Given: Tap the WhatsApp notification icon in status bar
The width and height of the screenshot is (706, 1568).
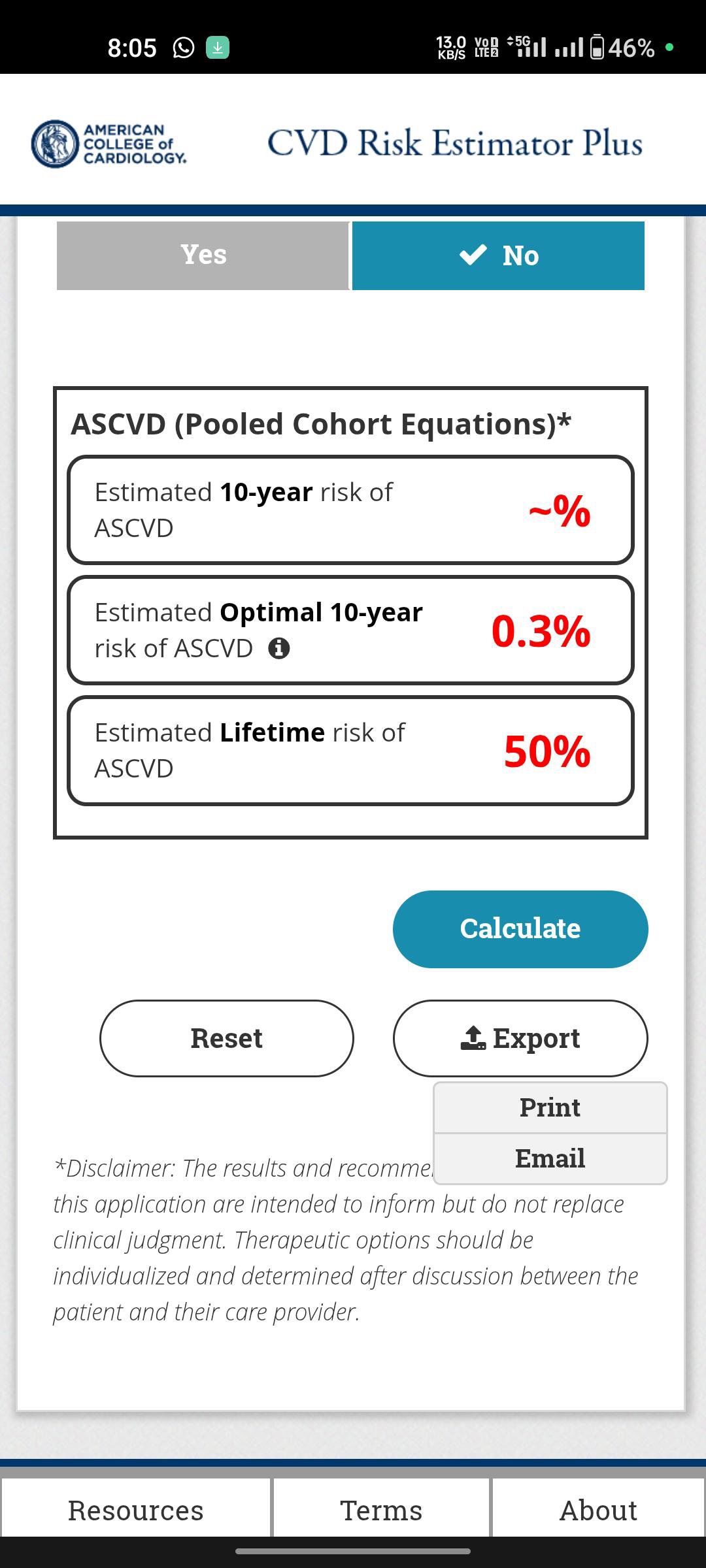Looking at the screenshot, I should coord(184,48).
